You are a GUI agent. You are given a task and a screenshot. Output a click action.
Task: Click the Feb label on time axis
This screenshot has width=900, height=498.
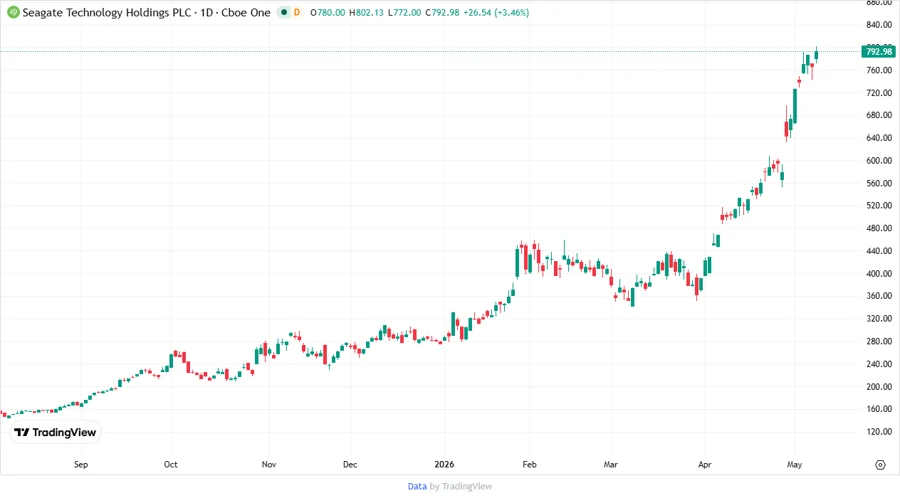[x=529, y=465]
